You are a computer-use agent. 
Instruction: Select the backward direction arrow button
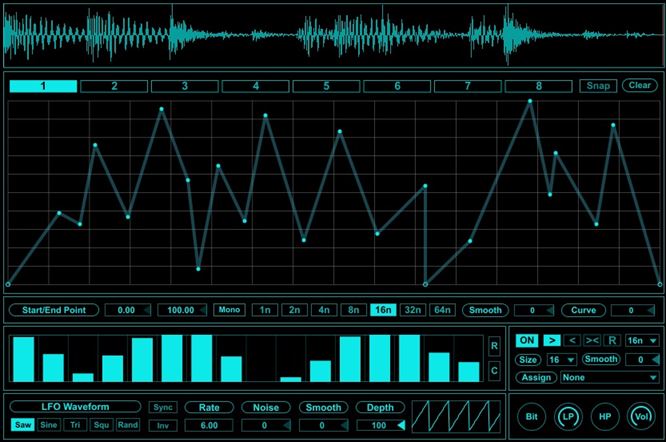(x=572, y=341)
